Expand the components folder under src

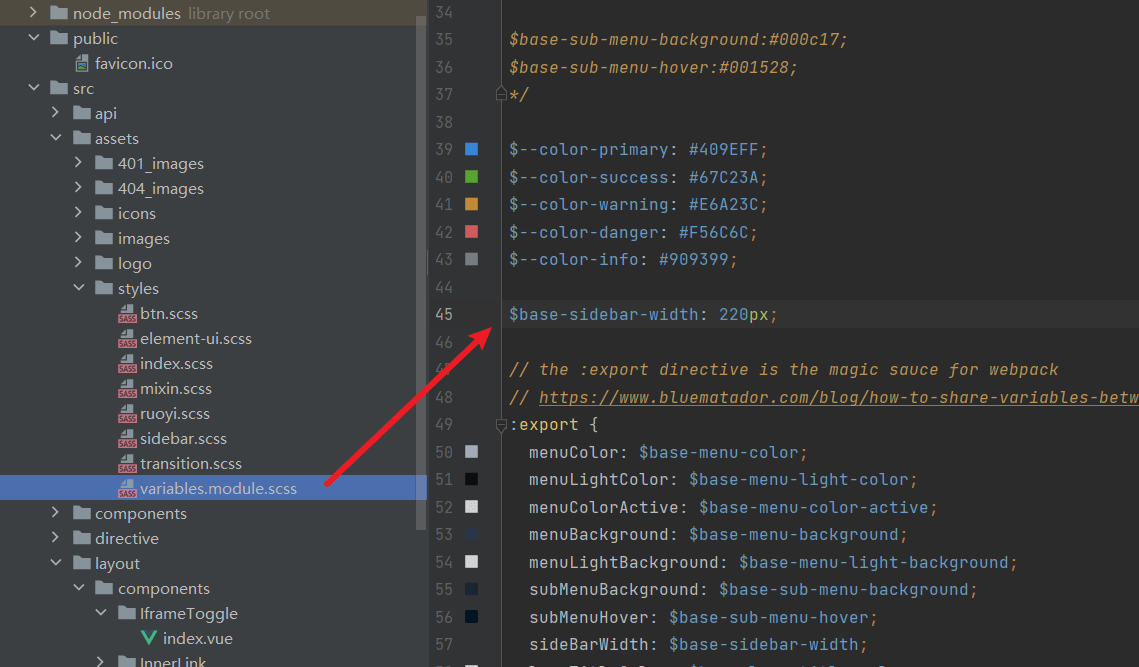pyautogui.click(x=56, y=512)
